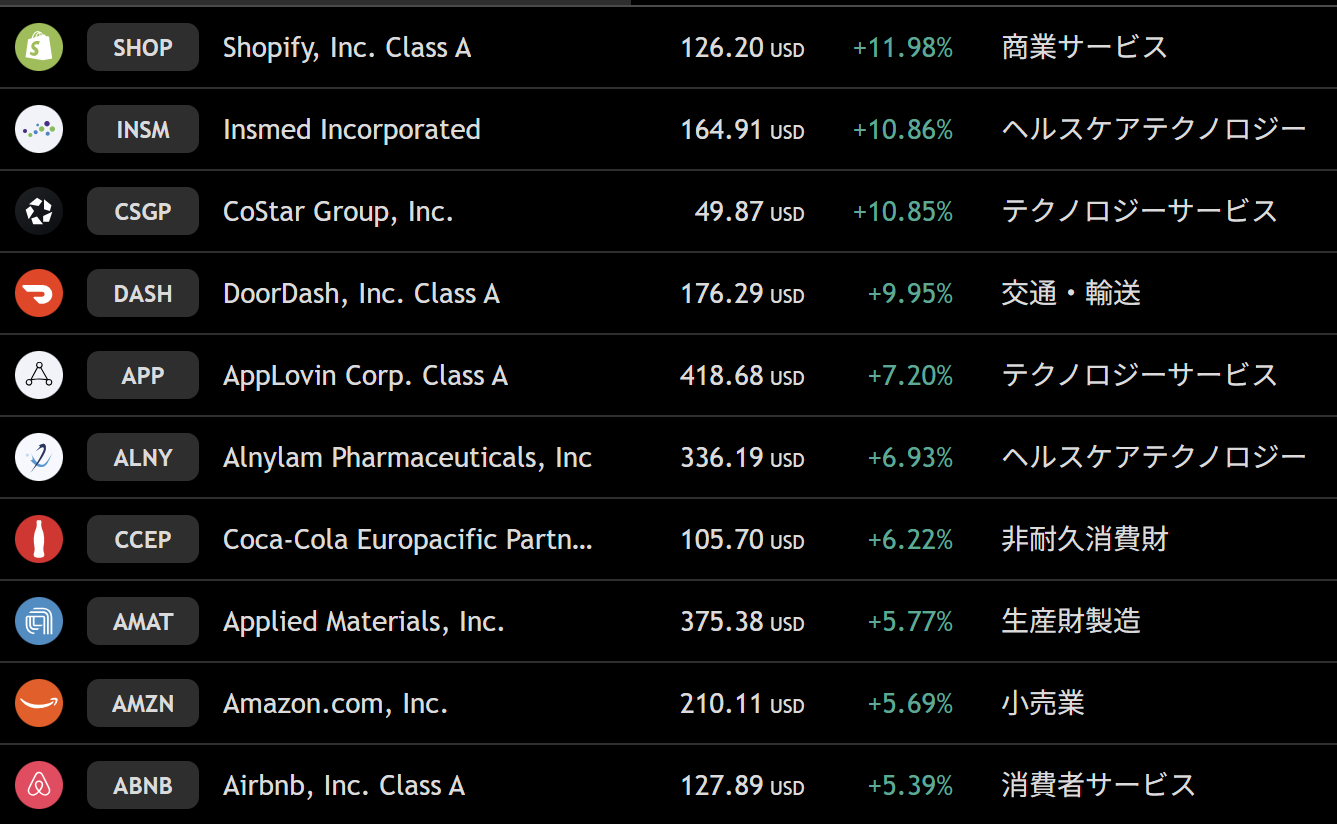Open Alnylam Pharmaceuticals company name link

click(407, 458)
